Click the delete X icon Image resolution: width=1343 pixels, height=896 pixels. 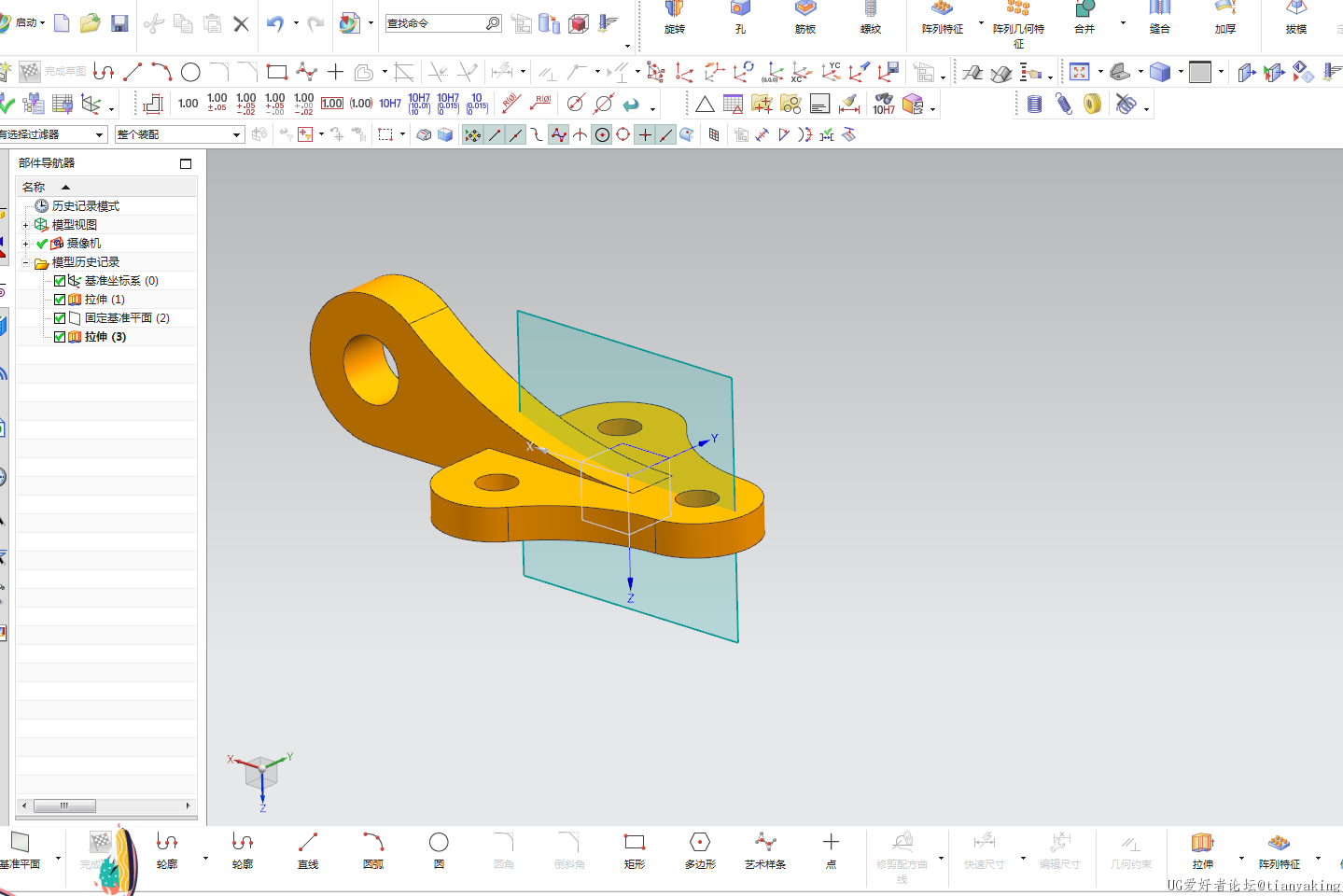241,23
